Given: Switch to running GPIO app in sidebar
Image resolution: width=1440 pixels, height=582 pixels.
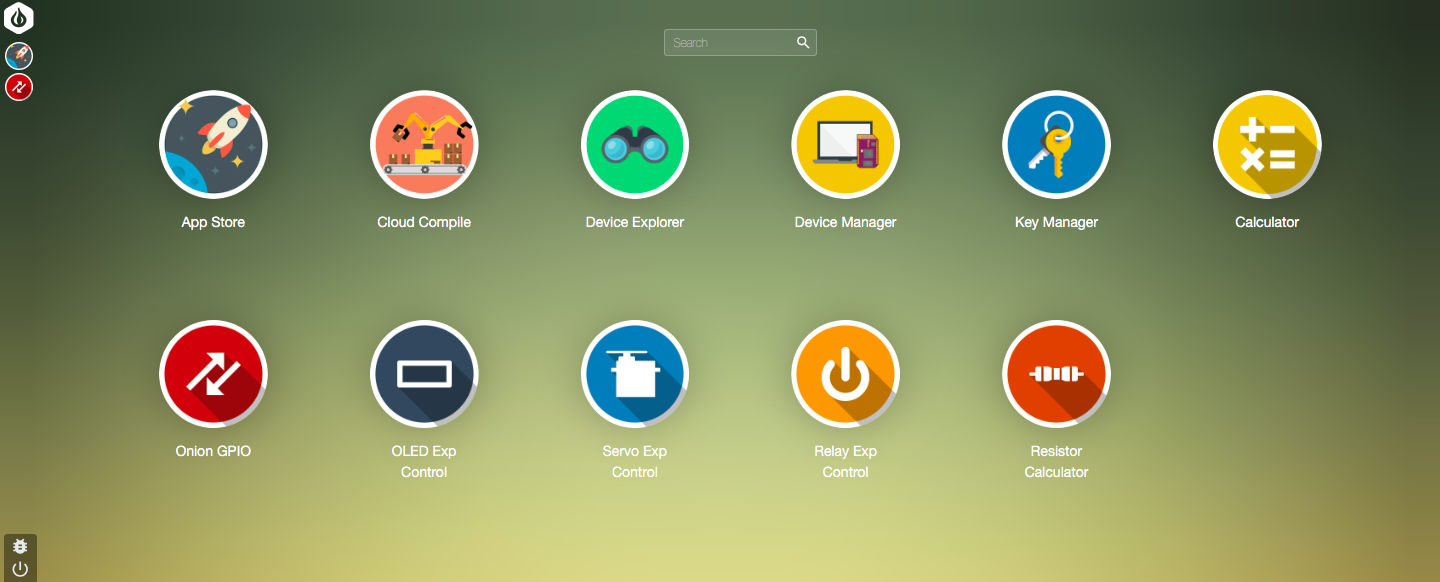Looking at the screenshot, I should coord(19,87).
